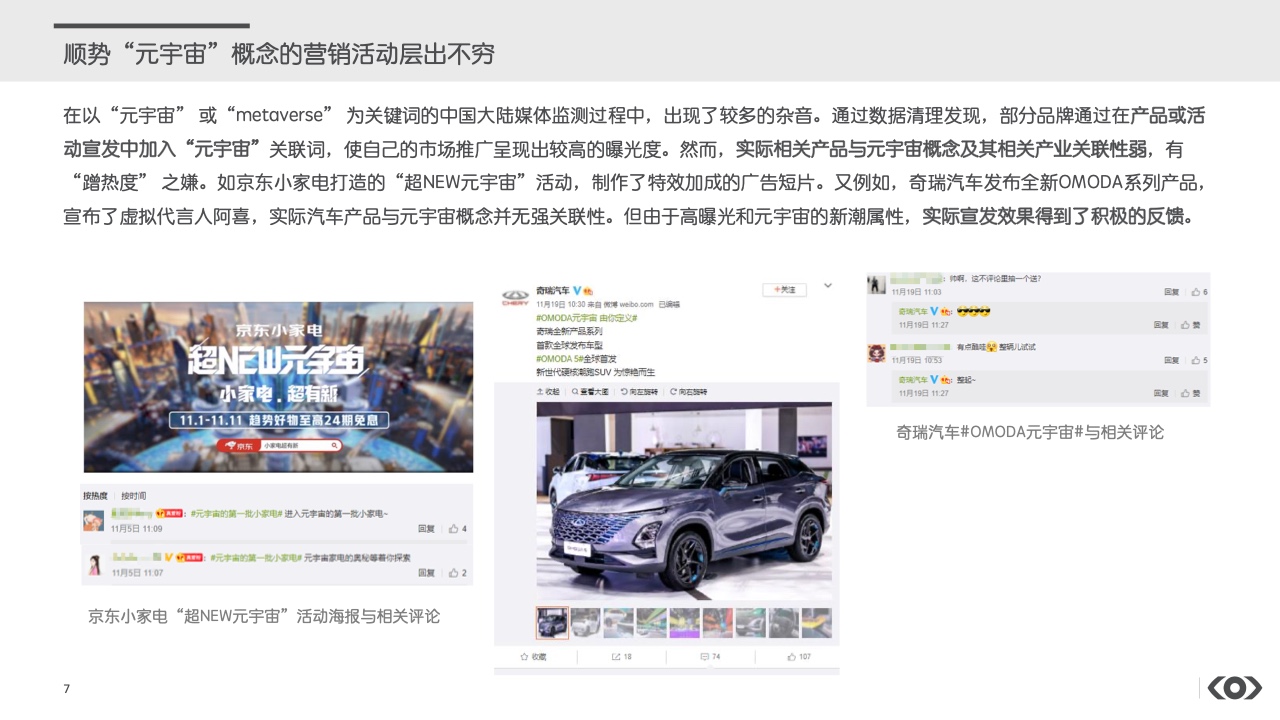Viewport: 1280px width, 720px height.
Task: Open the #OMODA 5# hashtag link
Action: (x=558, y=358)
